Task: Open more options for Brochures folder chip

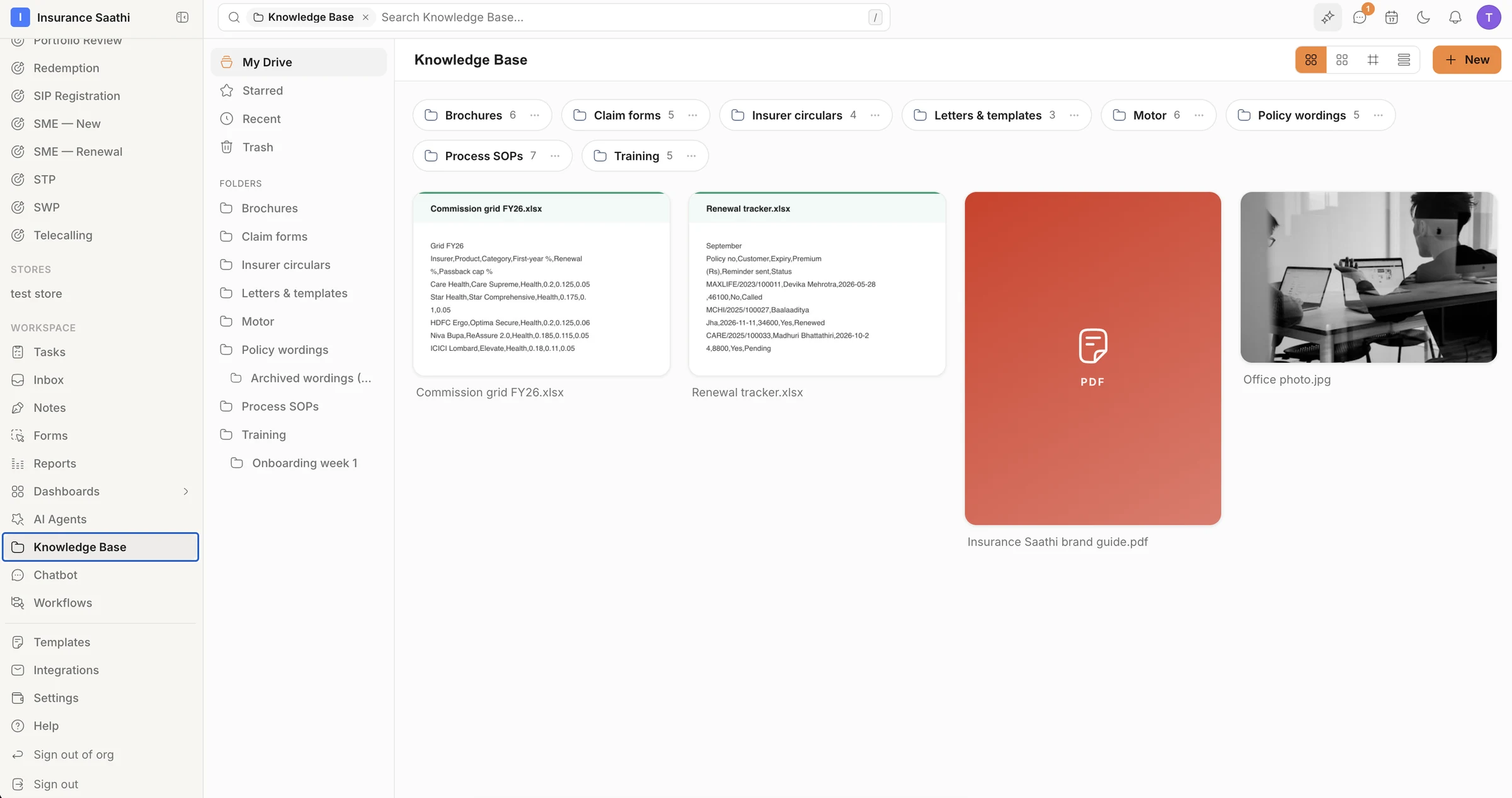Action: tap(535, 115)
